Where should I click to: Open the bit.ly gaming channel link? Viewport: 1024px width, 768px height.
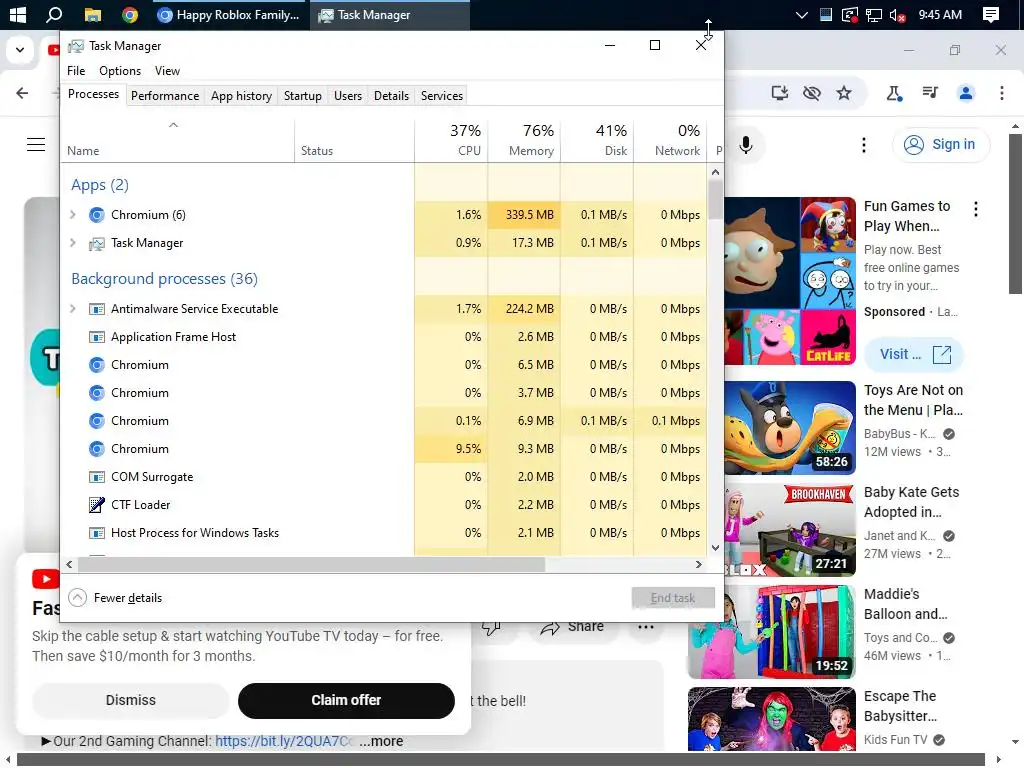coord(285,741)
